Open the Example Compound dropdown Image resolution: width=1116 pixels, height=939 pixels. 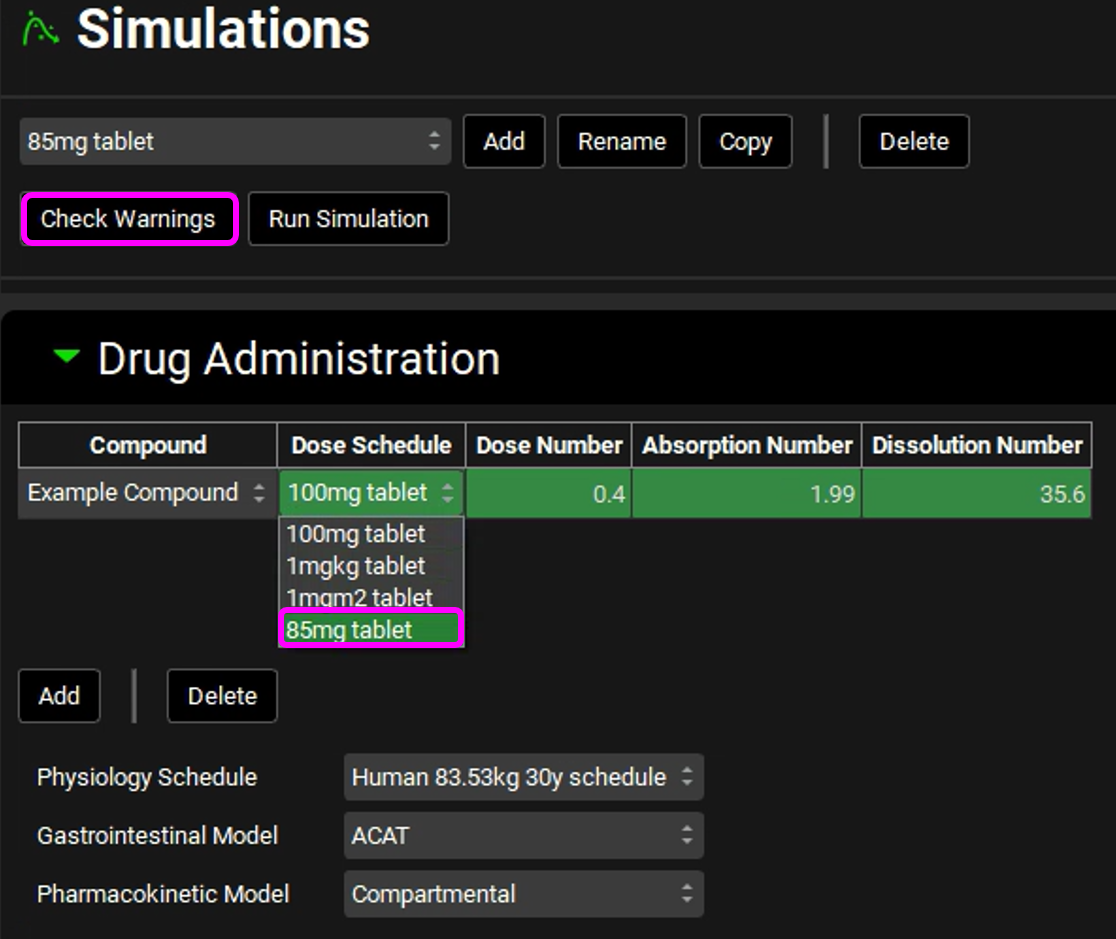[147, 493]
